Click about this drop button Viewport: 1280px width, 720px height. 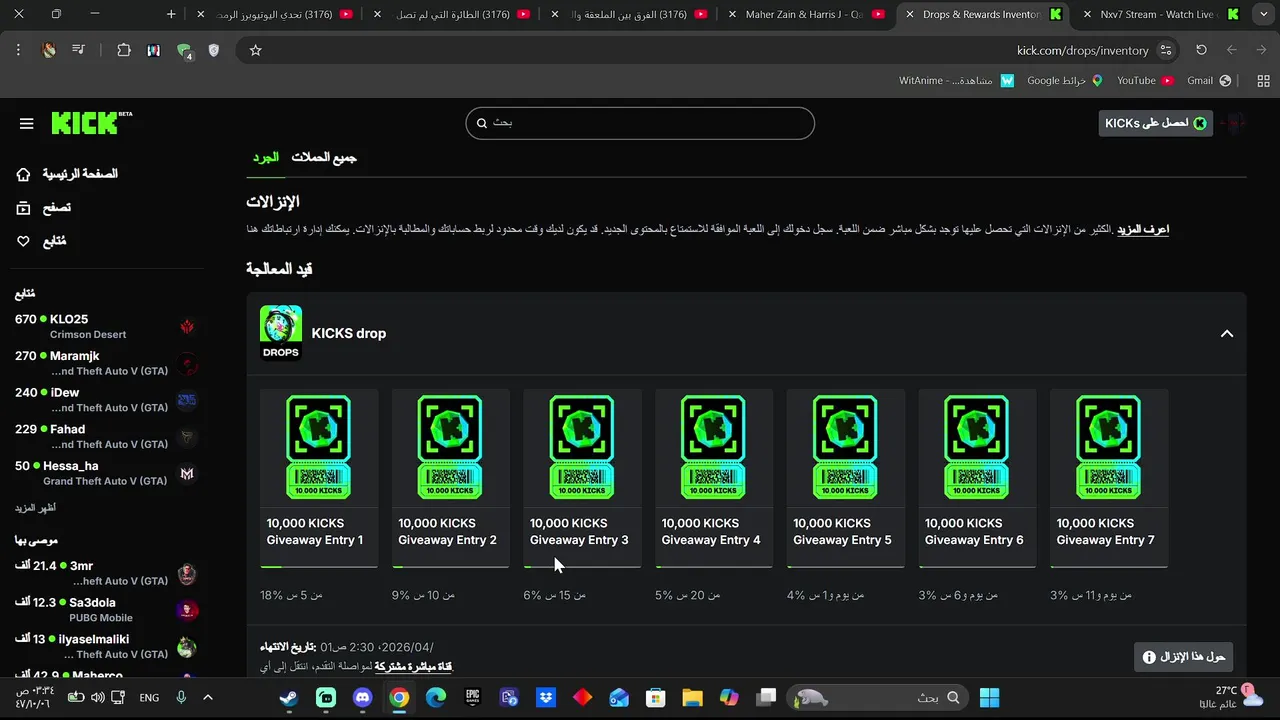coord(1184,657)
